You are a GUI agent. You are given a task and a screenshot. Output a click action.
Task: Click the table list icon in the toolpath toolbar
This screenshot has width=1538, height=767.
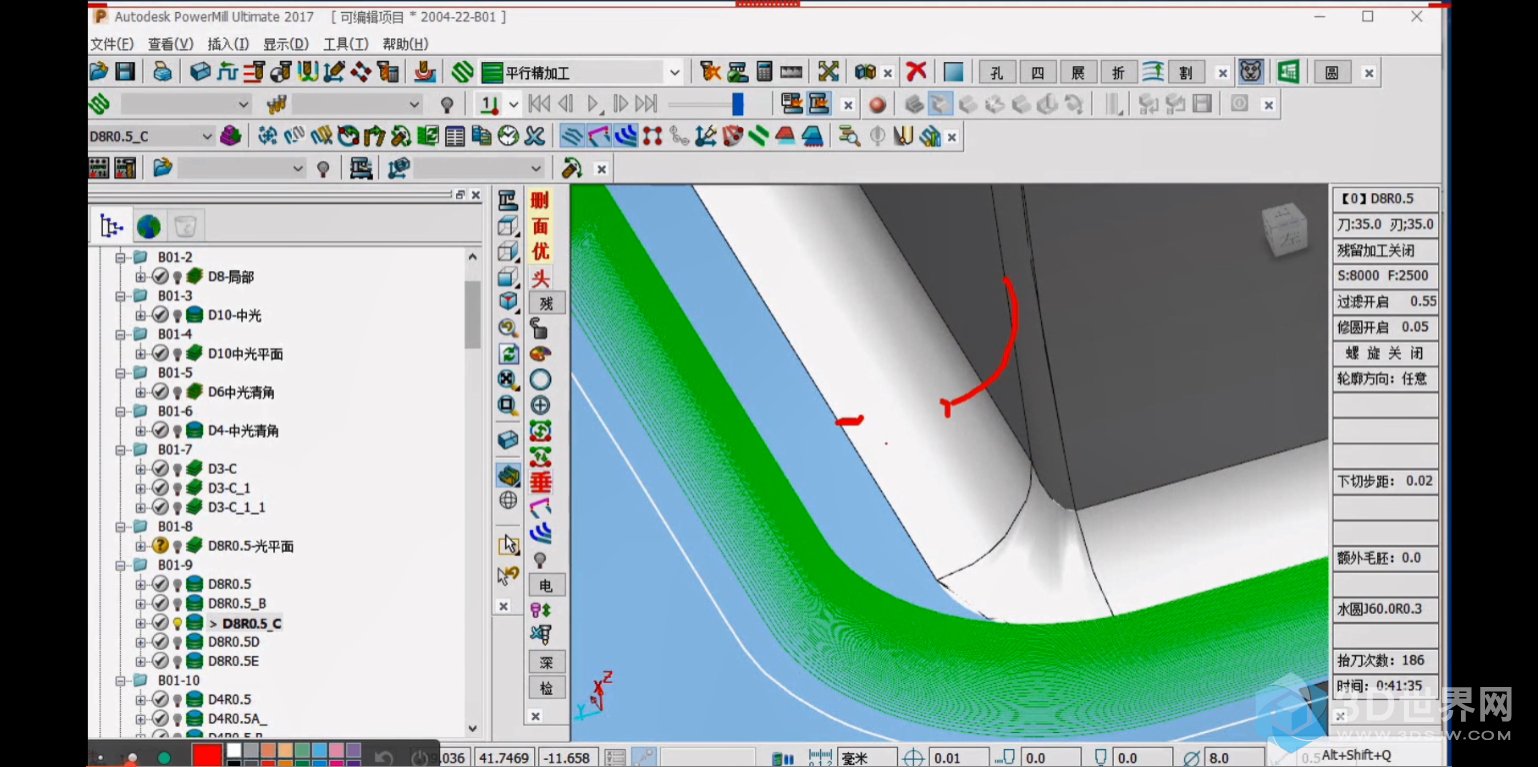454,136
